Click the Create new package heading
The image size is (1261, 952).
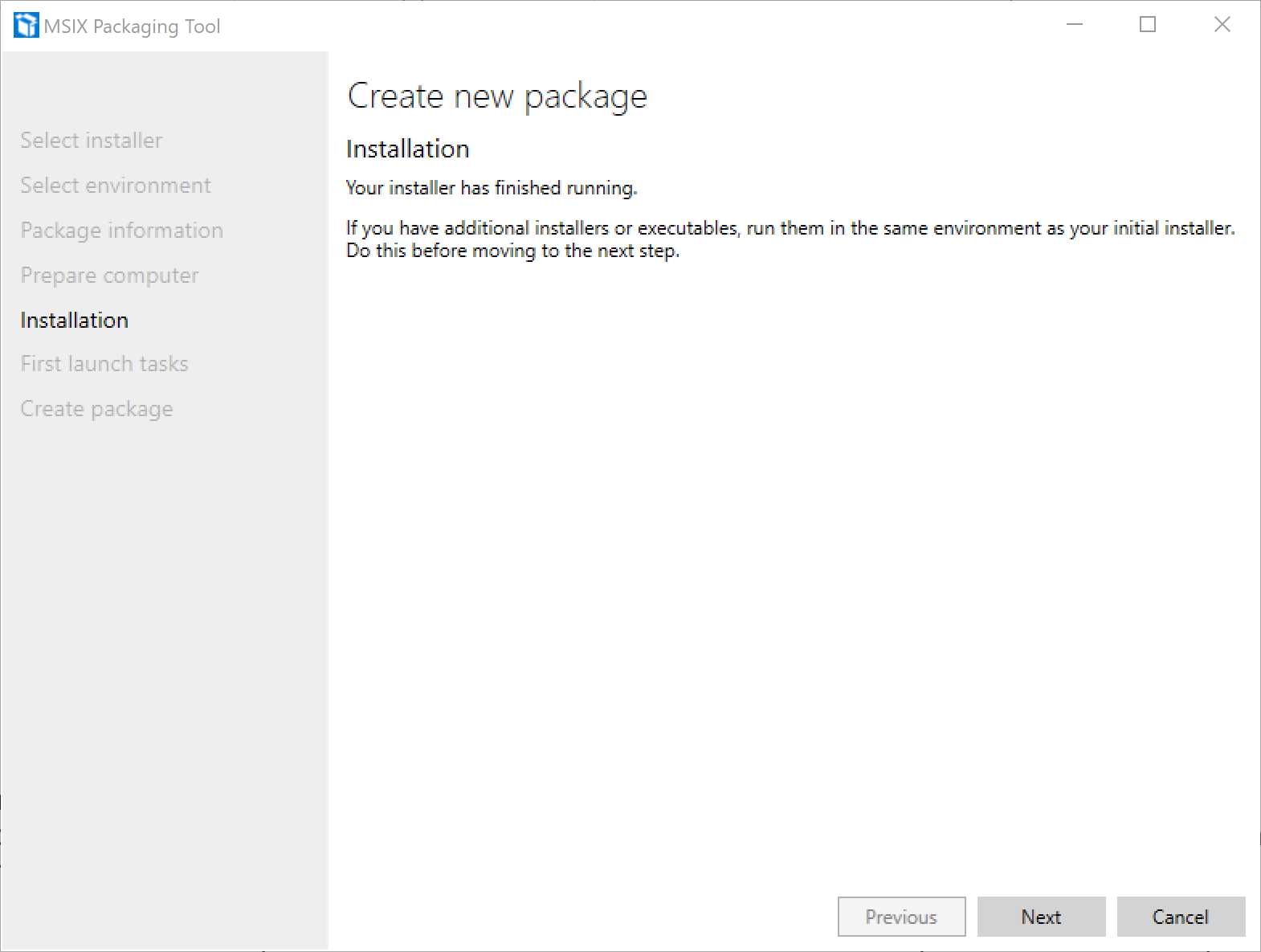[x=496, y=96]
